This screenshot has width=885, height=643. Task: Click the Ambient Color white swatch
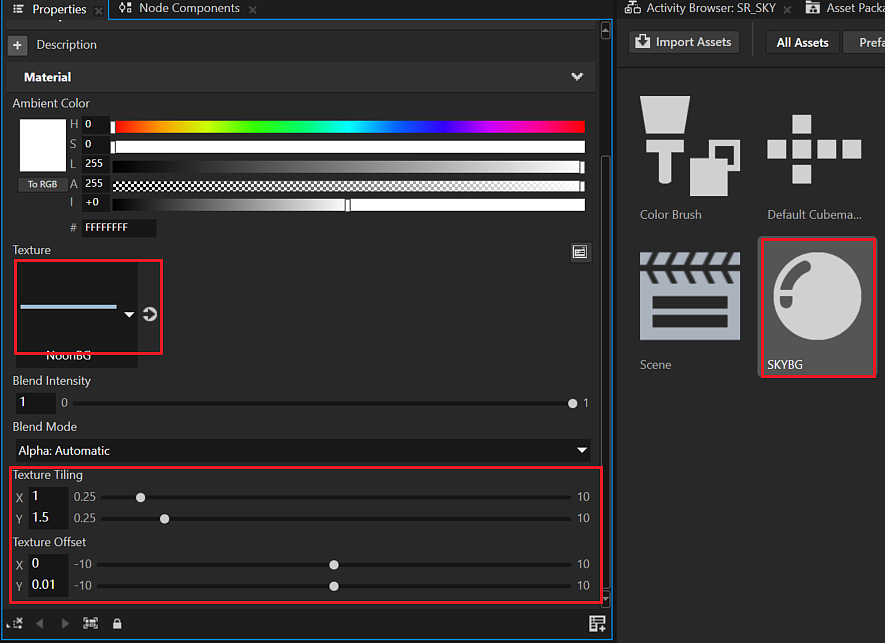point(43,145)
